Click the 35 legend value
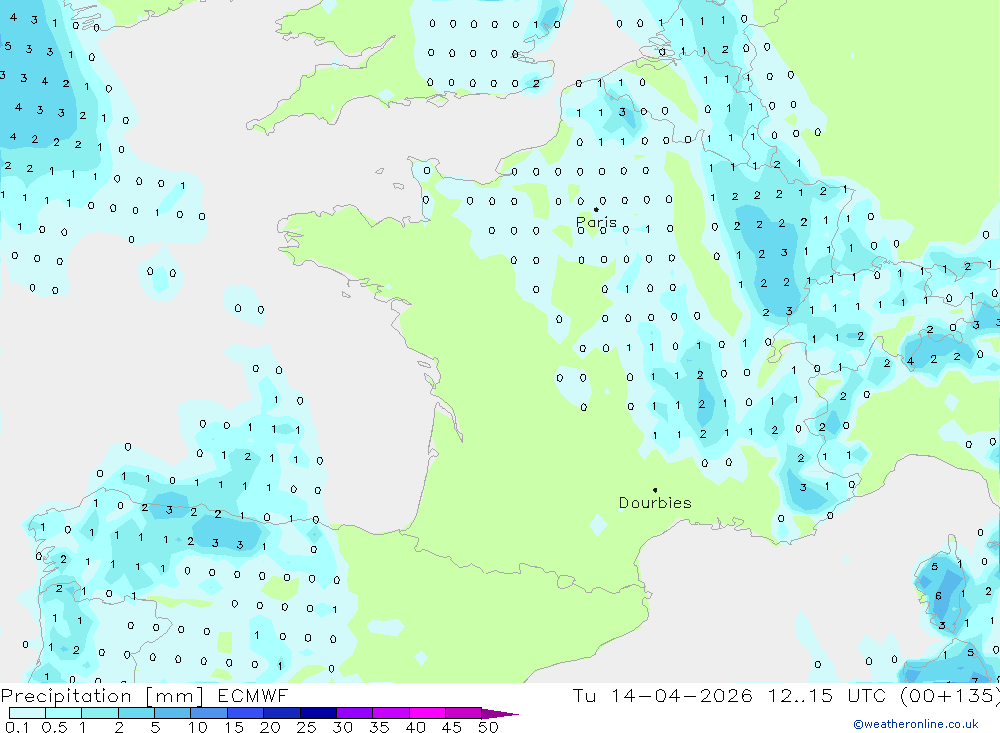Viewport: 1000px width, 733px height. tap(379, 727)
